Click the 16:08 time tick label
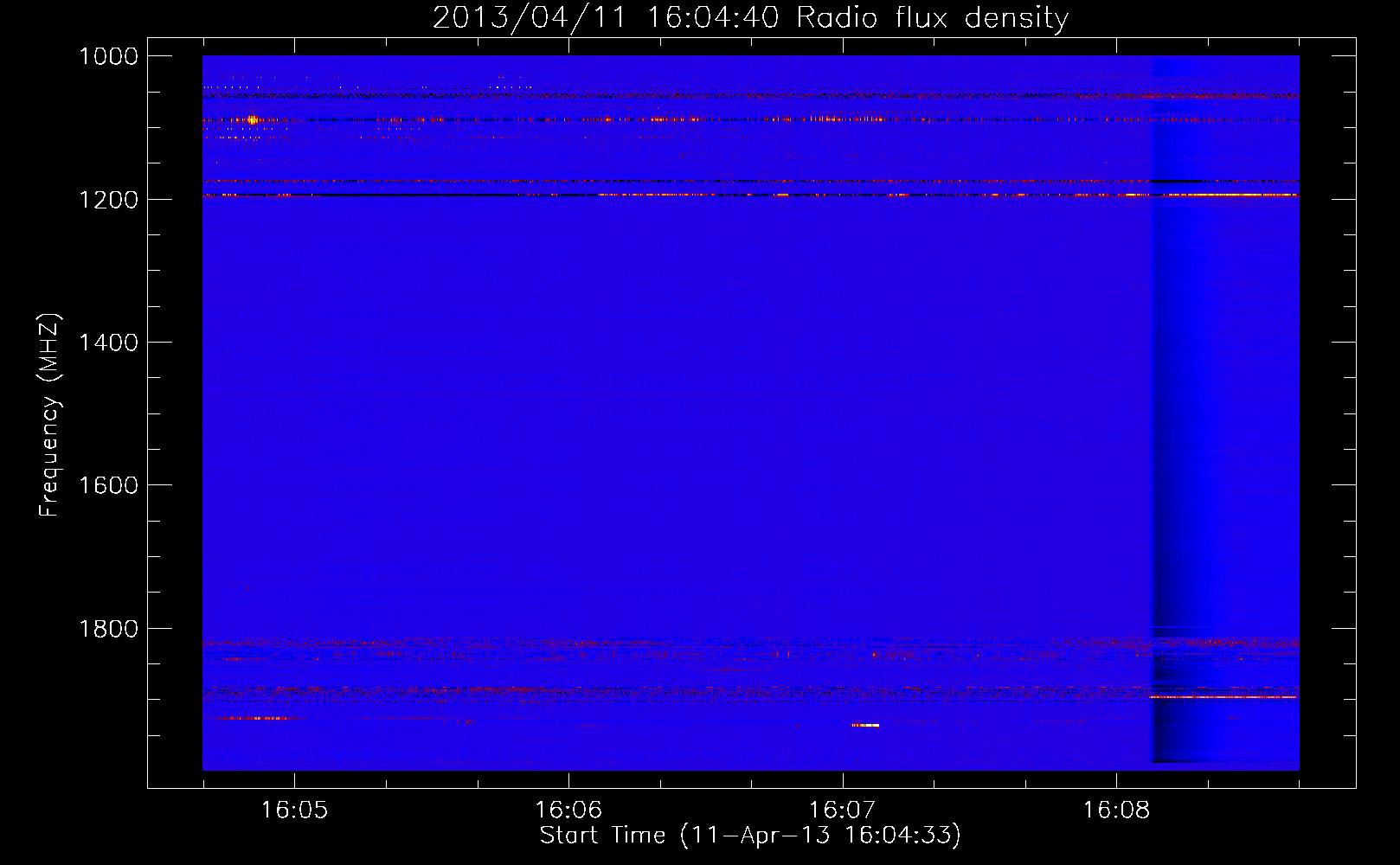Viewport: 1400px width, 865px height. (1116, 811)
